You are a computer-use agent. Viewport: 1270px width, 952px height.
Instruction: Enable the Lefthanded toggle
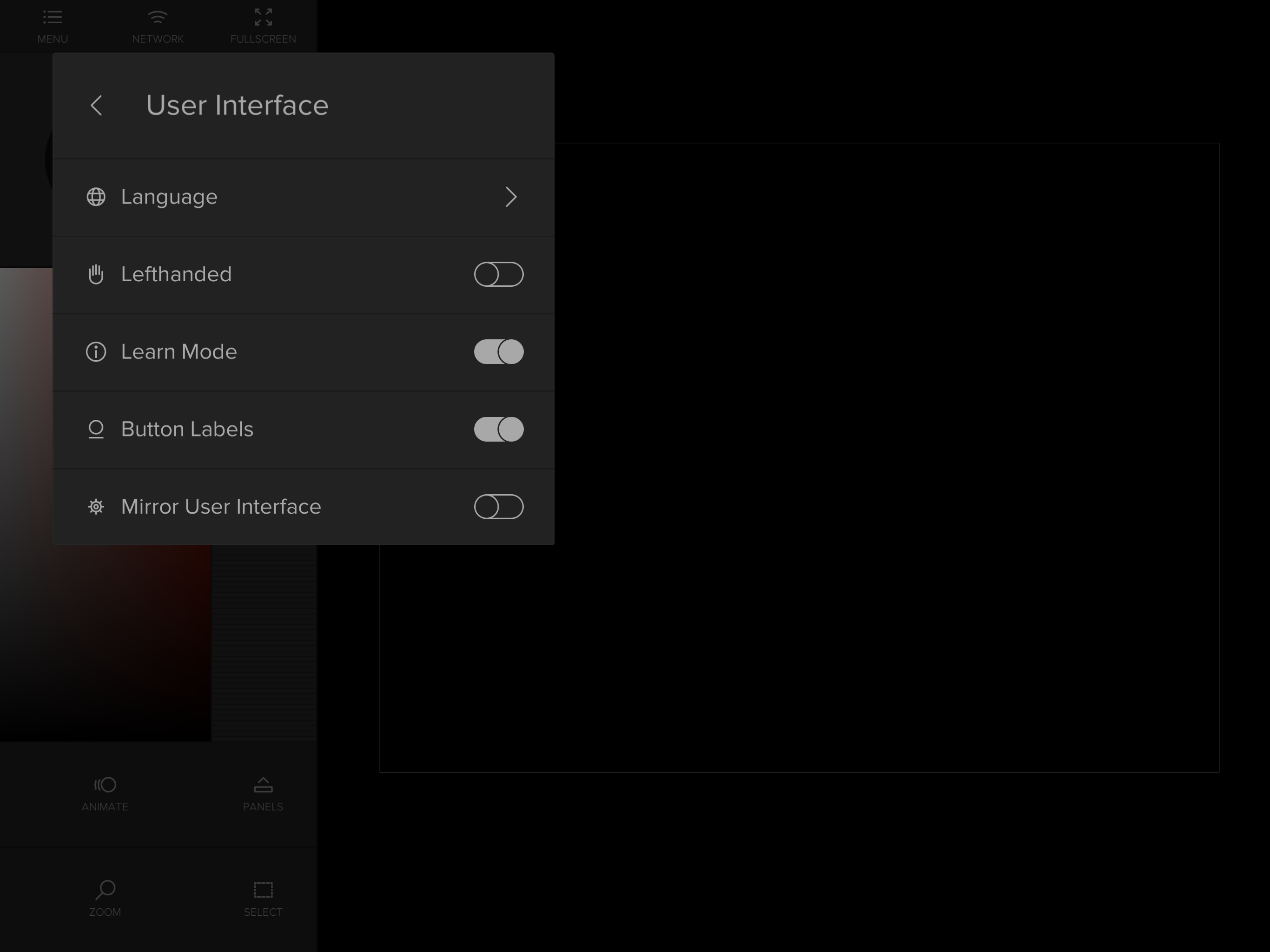[x=498, y=274]
